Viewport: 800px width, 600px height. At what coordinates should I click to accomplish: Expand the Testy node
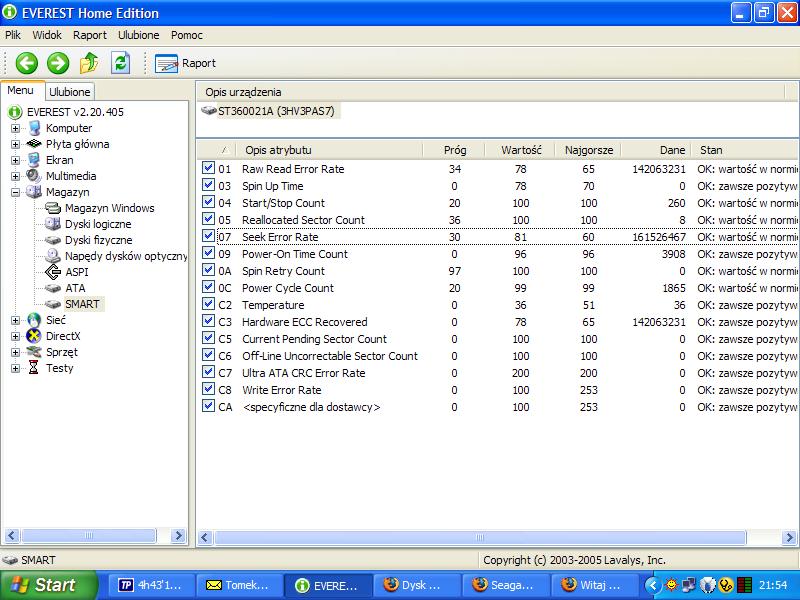pyautogui.click(x=15, y=368)
